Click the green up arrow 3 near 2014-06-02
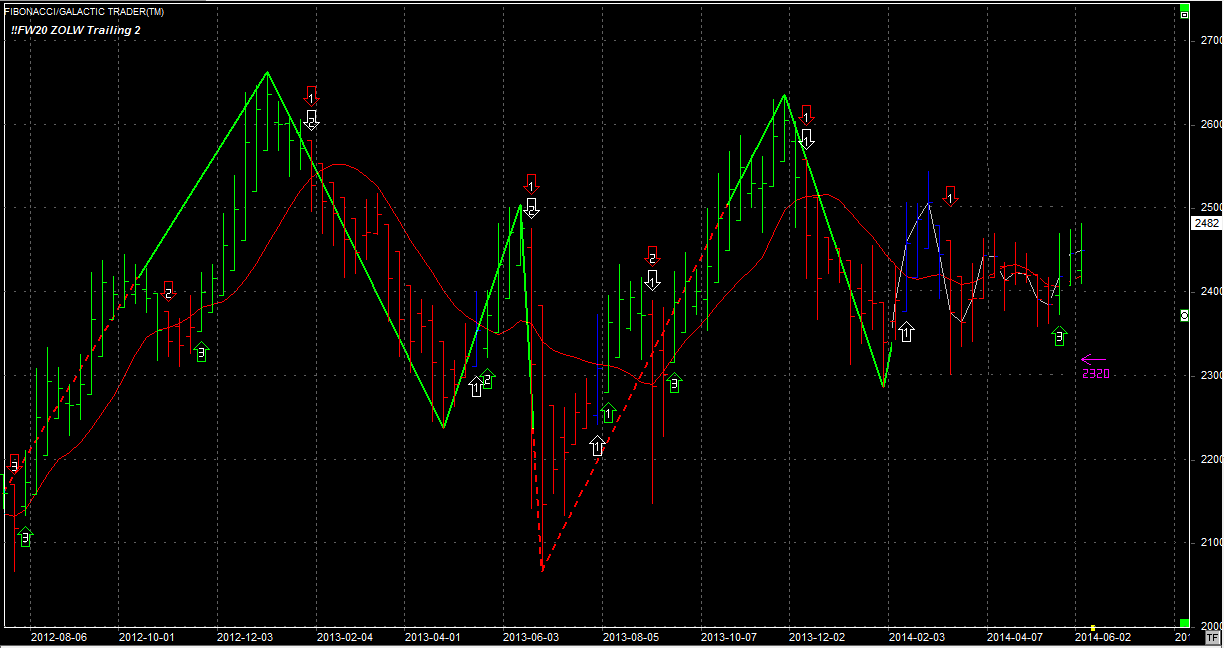This screenshot has height=648, width=1224. pos(1060,336)
